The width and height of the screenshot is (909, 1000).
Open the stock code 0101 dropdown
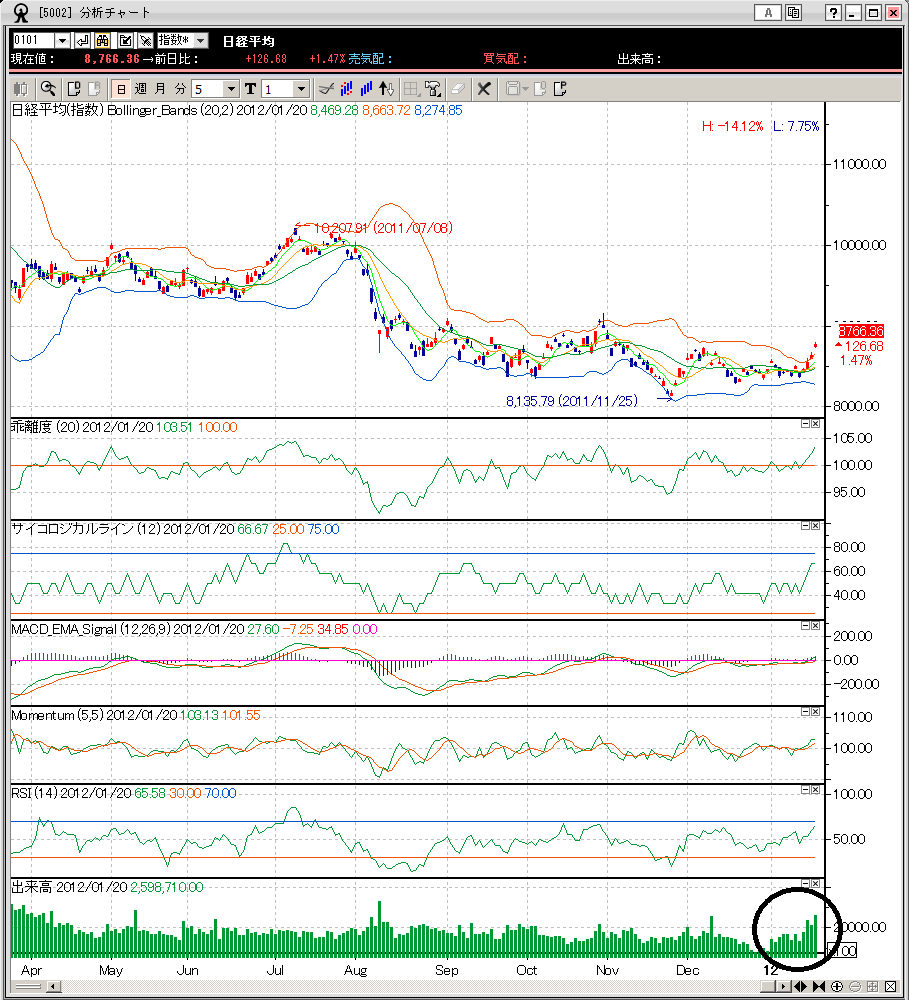(x=62, y=40)
